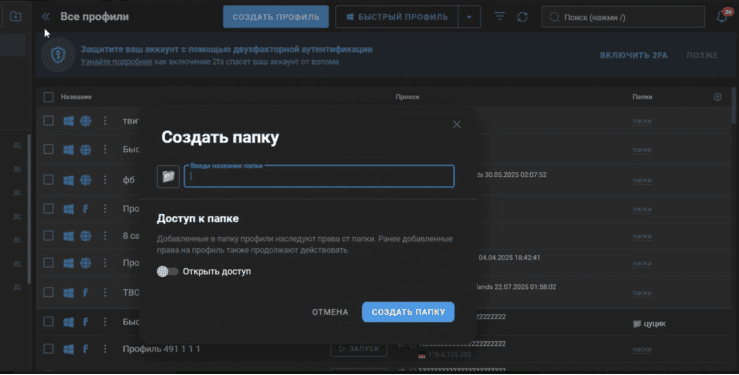Click the папки link in Профиль 491 row
This screenshot has width=739, height=375.
pyautogui.click(x=642, y=350)
